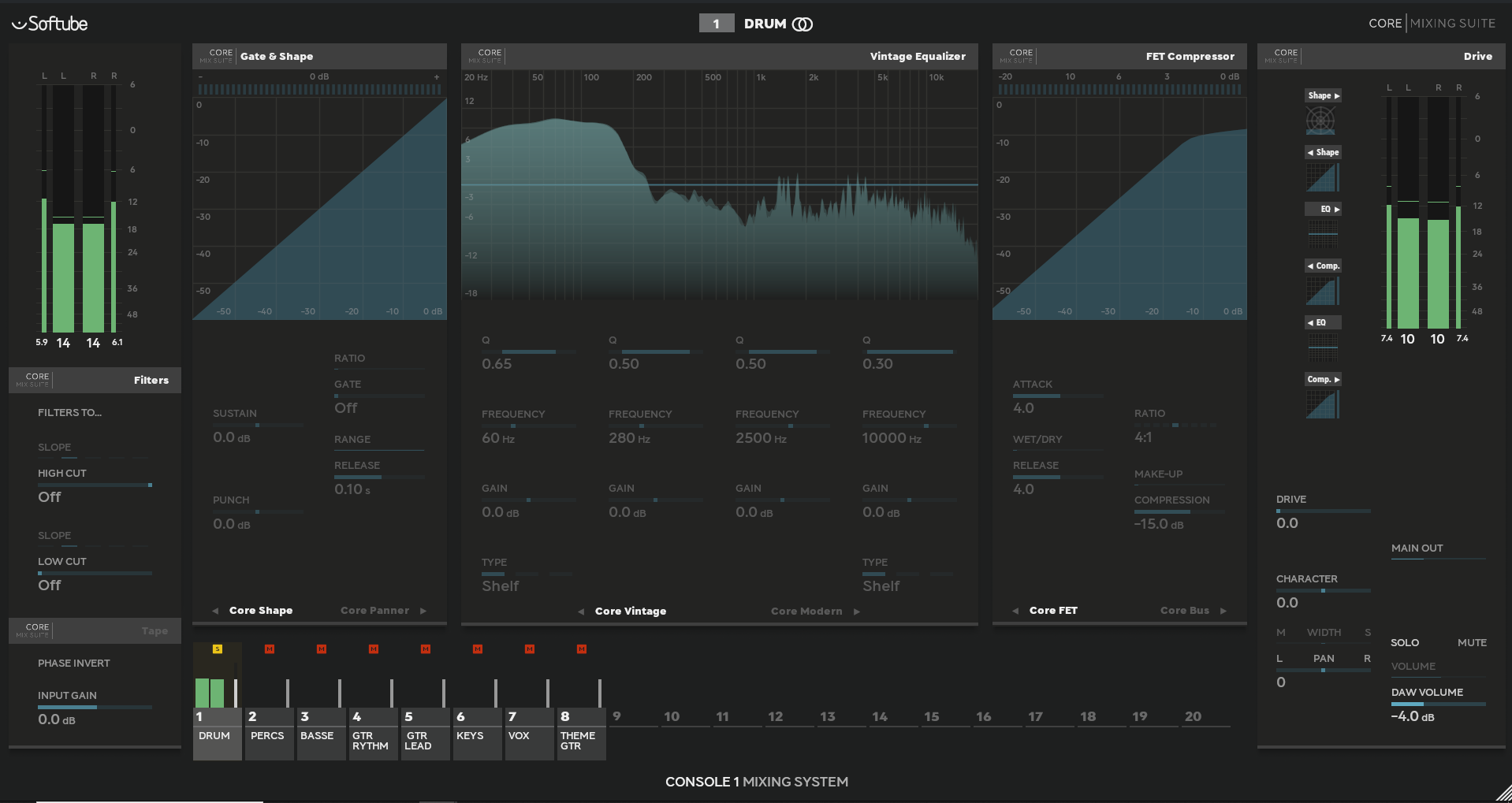This screenshot has width=1512, height=803.
Task: Click the window resize grip icon
Action: pos(1503,793)
